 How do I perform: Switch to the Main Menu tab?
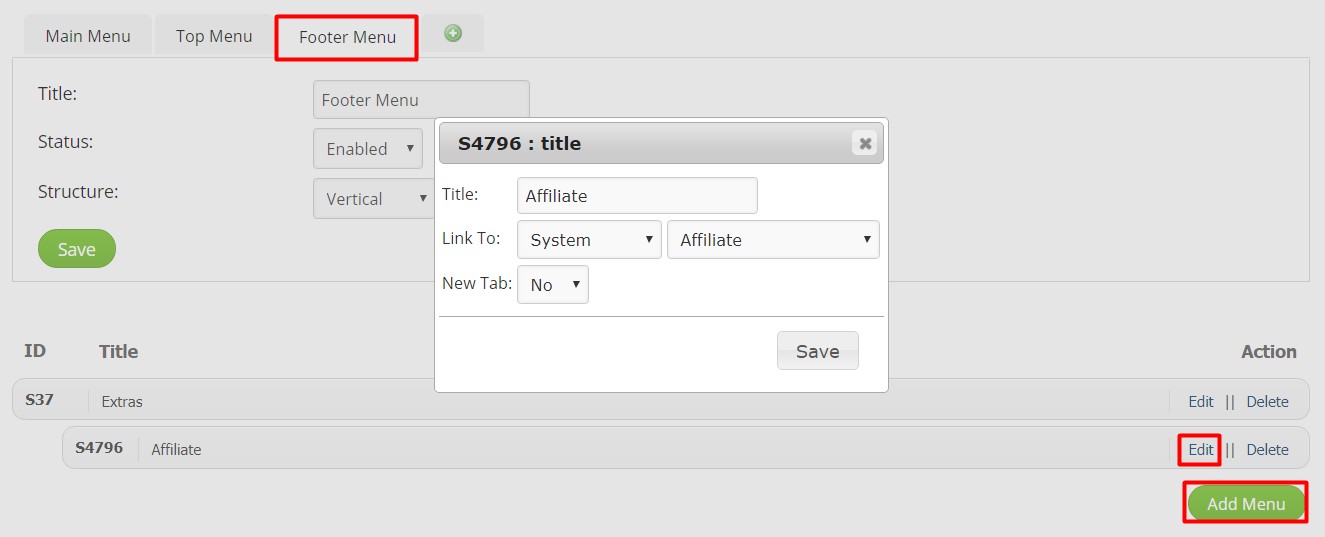88,36
